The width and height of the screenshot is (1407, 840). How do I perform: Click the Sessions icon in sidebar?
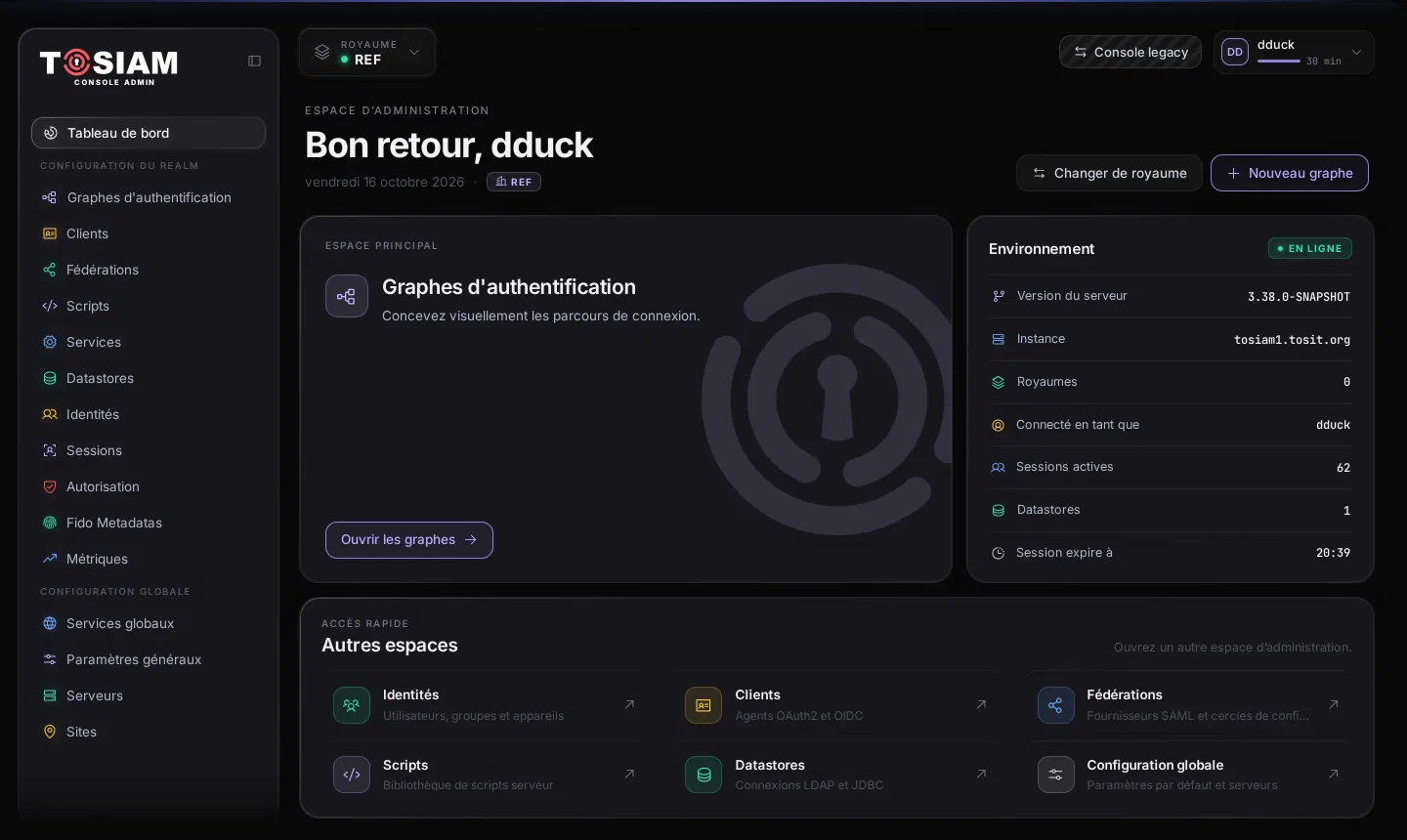point(50,450)
